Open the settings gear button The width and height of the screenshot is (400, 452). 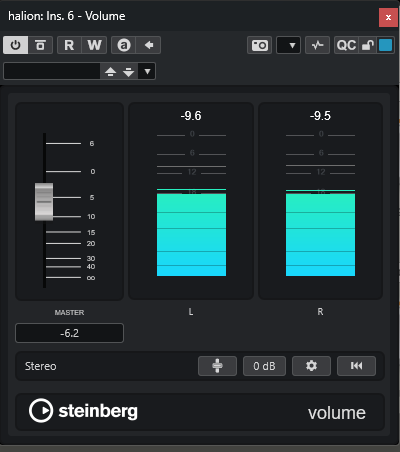[x=311, y=366]
